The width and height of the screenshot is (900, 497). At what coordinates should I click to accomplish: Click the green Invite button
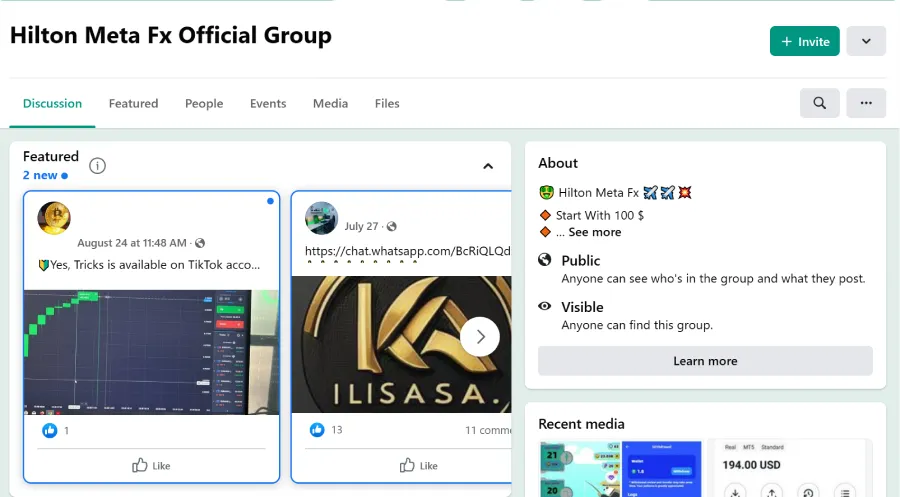[x=804, y=41]
